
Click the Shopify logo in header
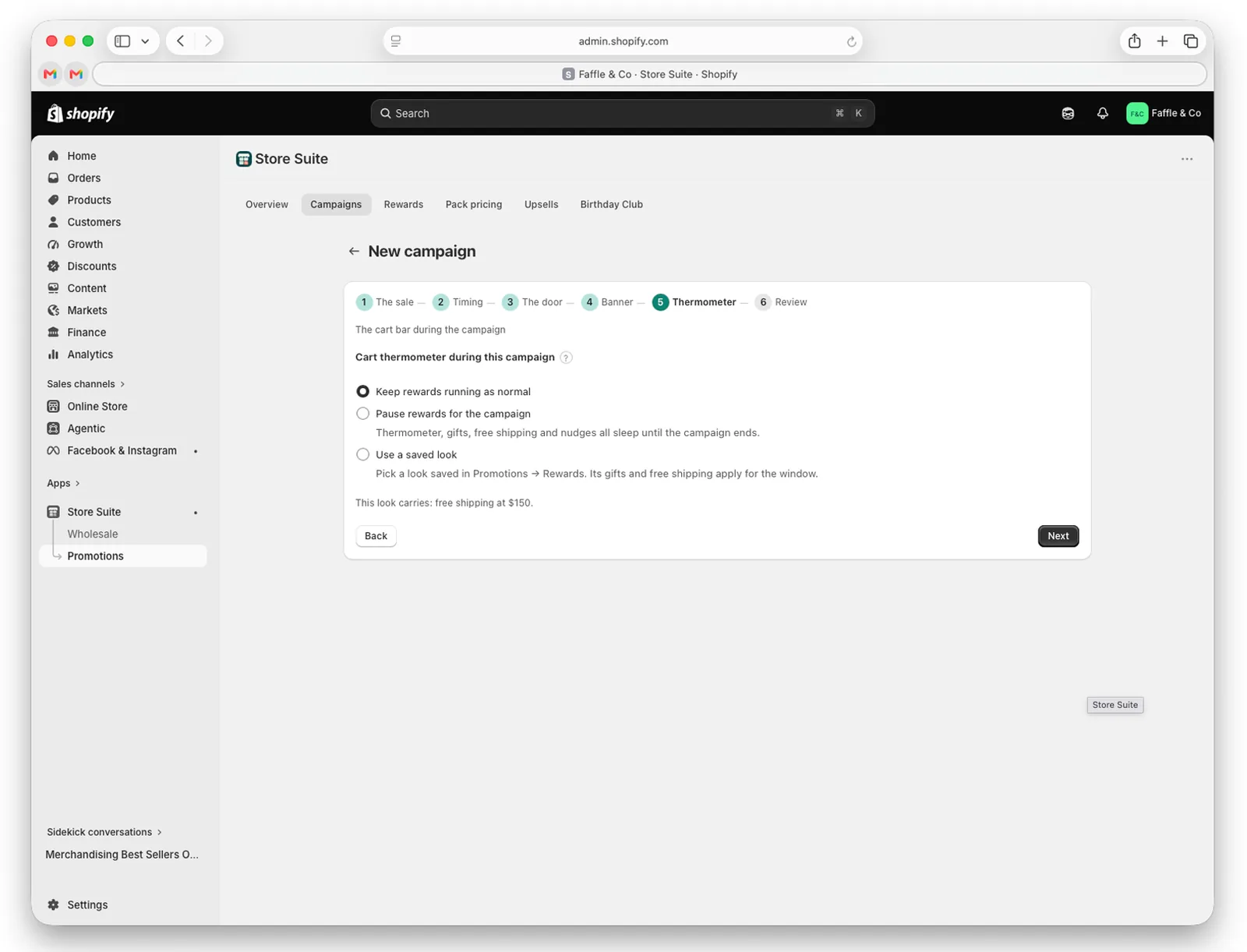pyautogui.click(x=81, y=114)
